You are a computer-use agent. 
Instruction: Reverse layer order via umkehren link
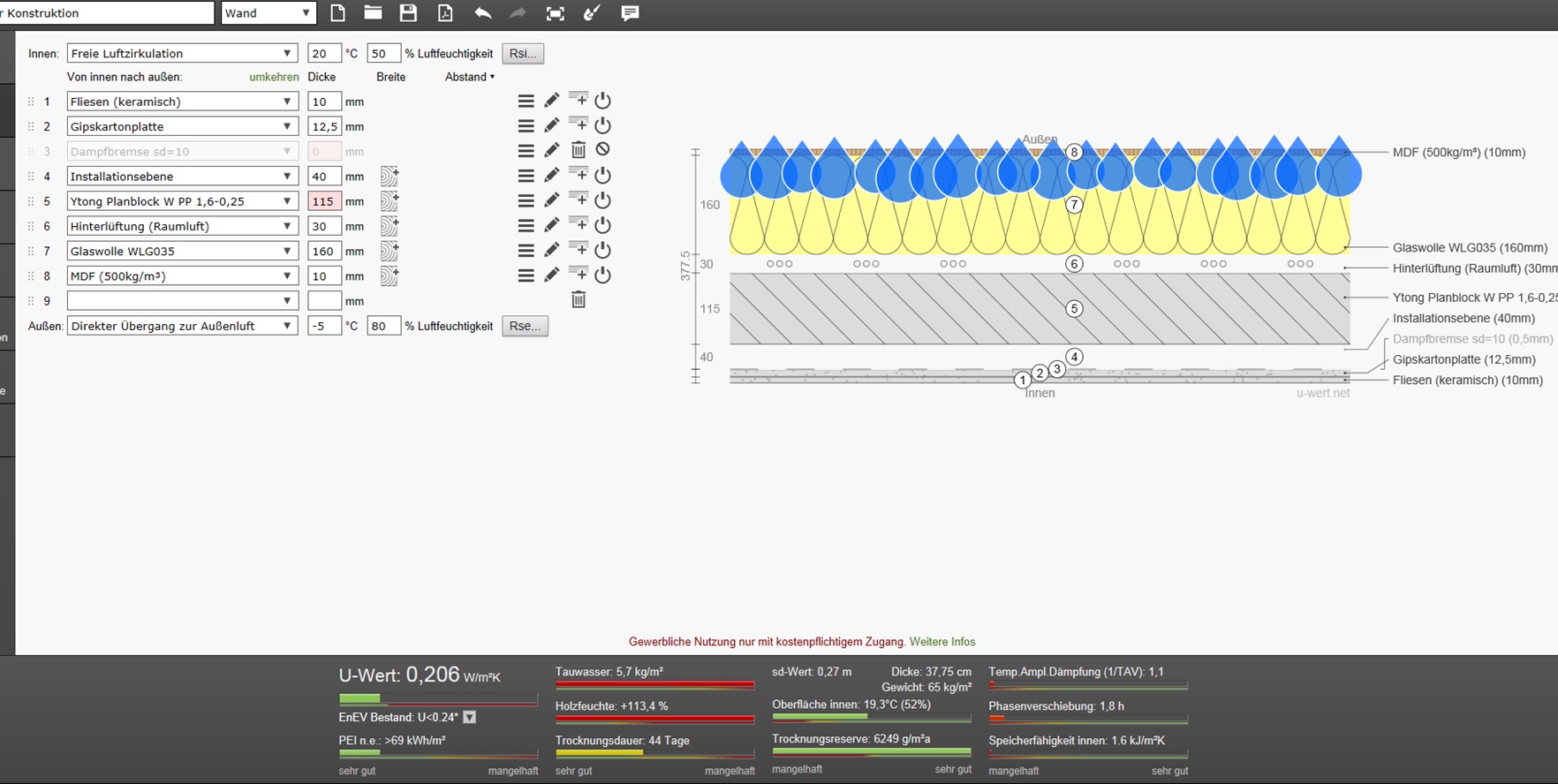pos(274,77)
